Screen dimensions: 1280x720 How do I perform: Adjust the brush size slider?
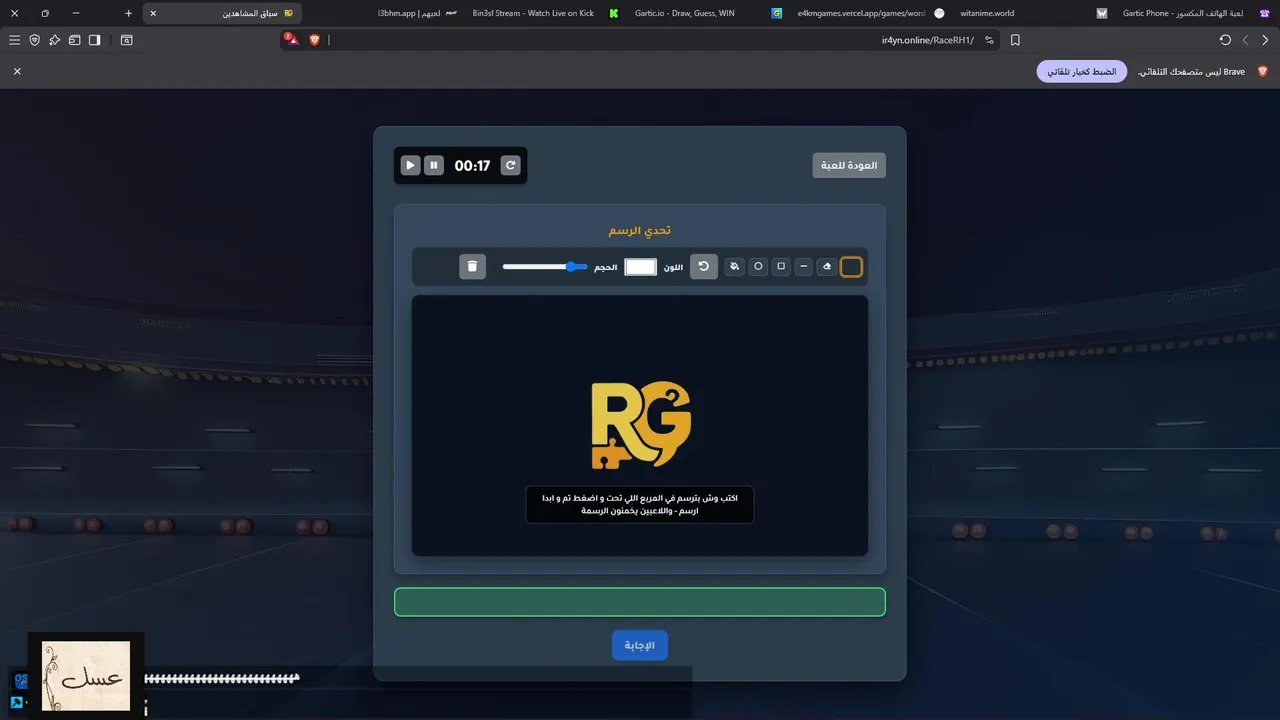[545, 267]
